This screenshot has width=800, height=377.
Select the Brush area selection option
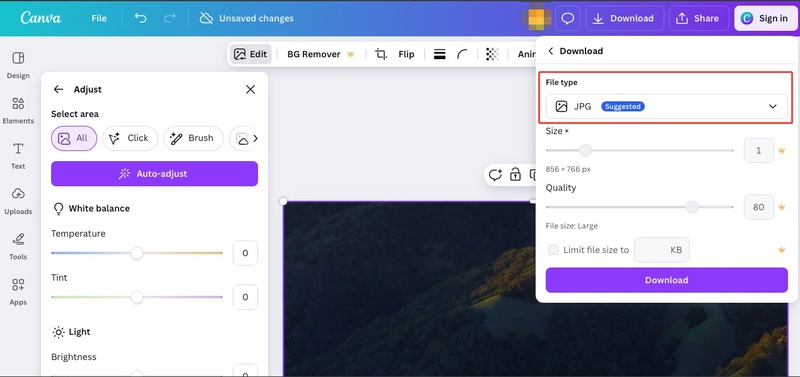click(193, 138)
